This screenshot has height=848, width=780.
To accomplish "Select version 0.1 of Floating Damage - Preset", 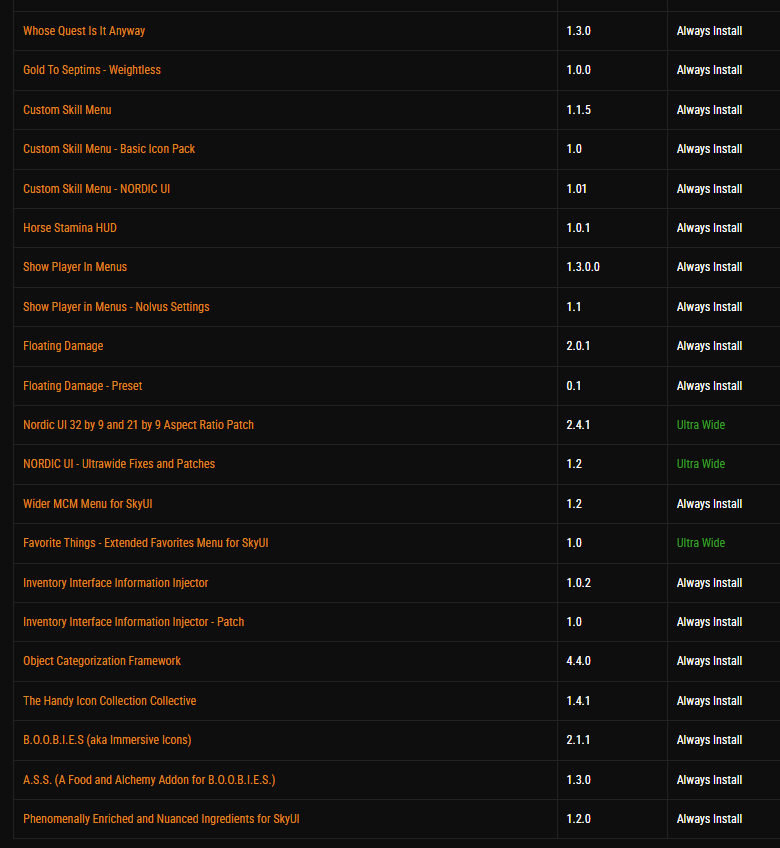I will [x=574, y=386].
